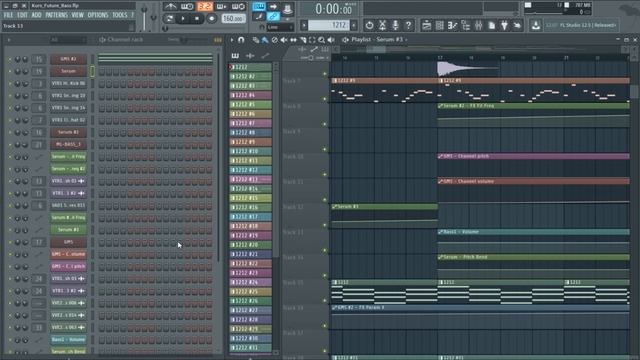640x360 pixels.
Task: Toggle the multilink to controllers icon
Action: pyautogui.click(x=273, y=17)
